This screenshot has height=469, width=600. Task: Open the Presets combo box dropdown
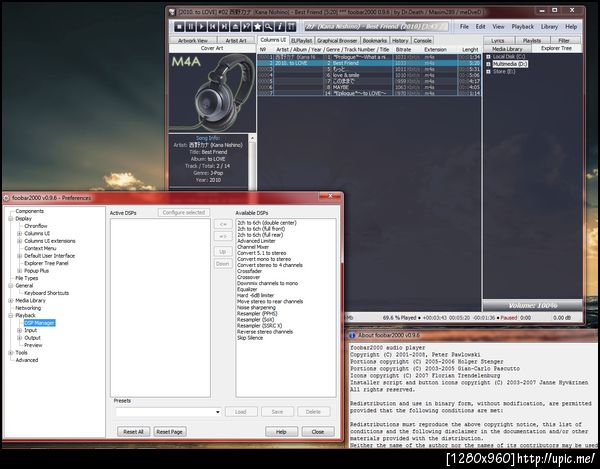click(217, 412)
